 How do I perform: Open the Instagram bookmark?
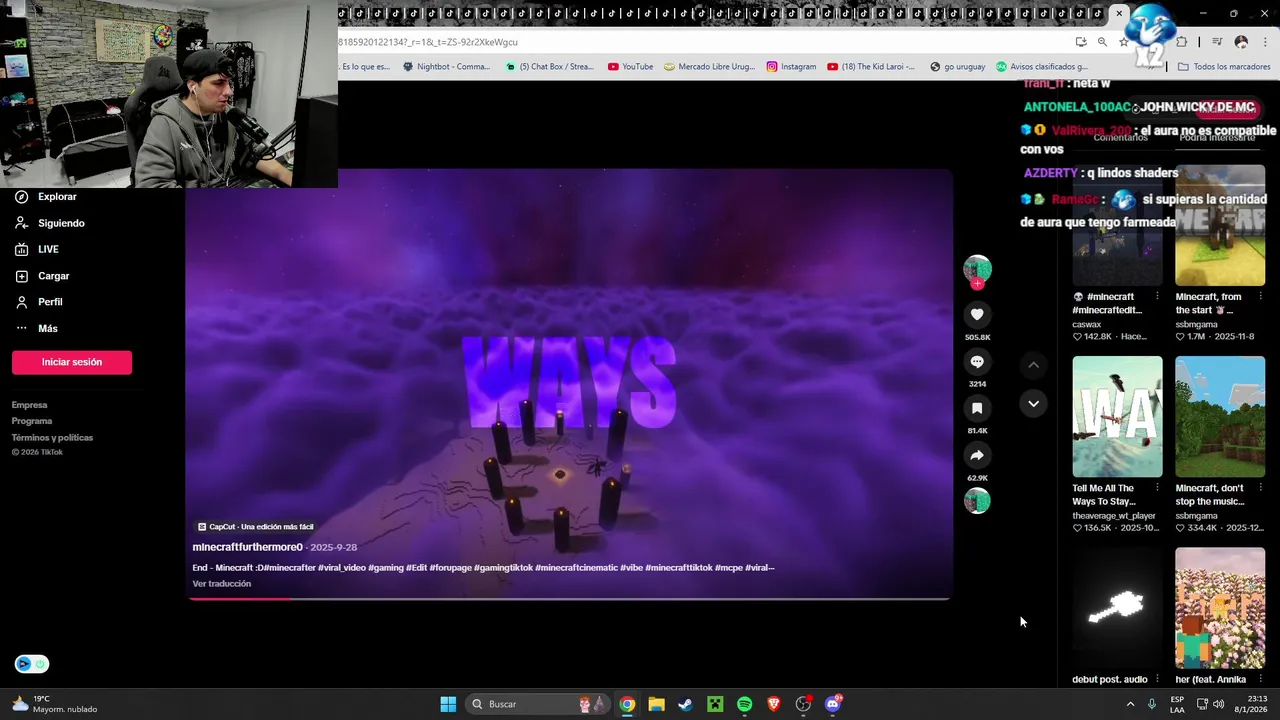click(791, 67)
